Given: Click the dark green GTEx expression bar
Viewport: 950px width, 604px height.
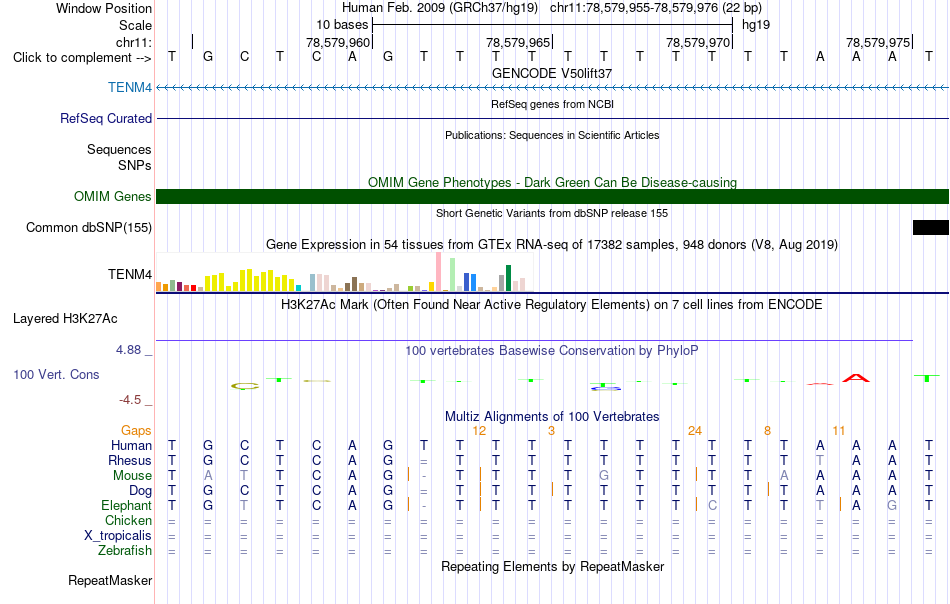Looking at the screenshot, I should pos(508,278).
